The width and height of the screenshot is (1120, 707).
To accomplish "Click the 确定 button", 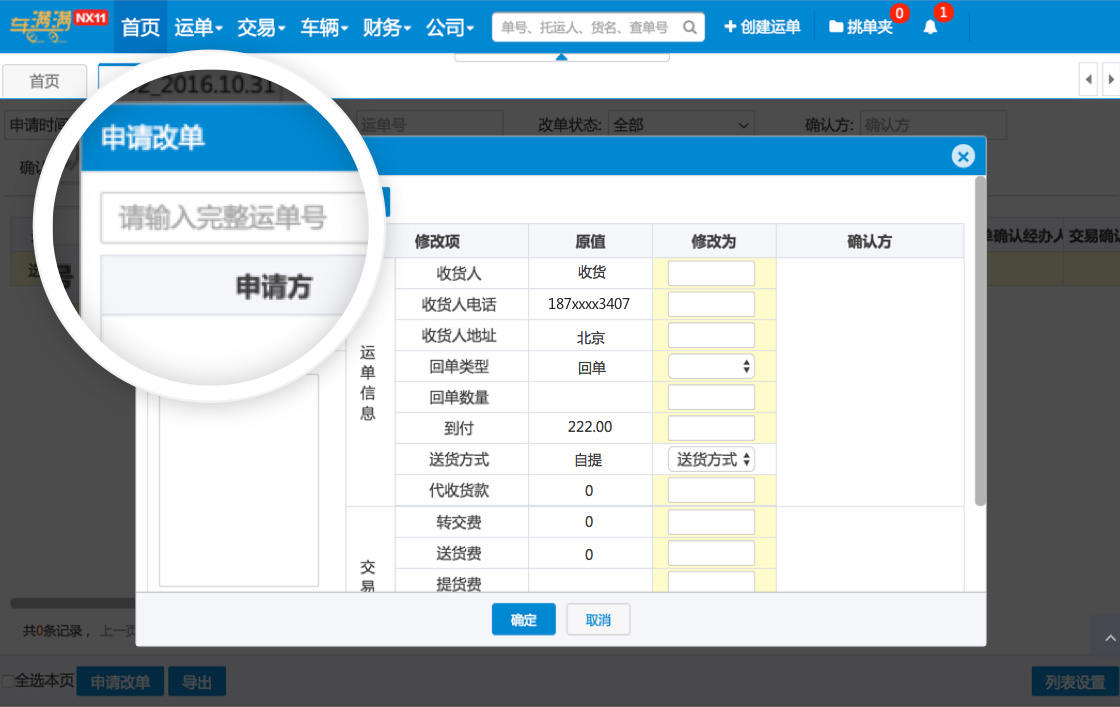I will (x=523, y=620).
